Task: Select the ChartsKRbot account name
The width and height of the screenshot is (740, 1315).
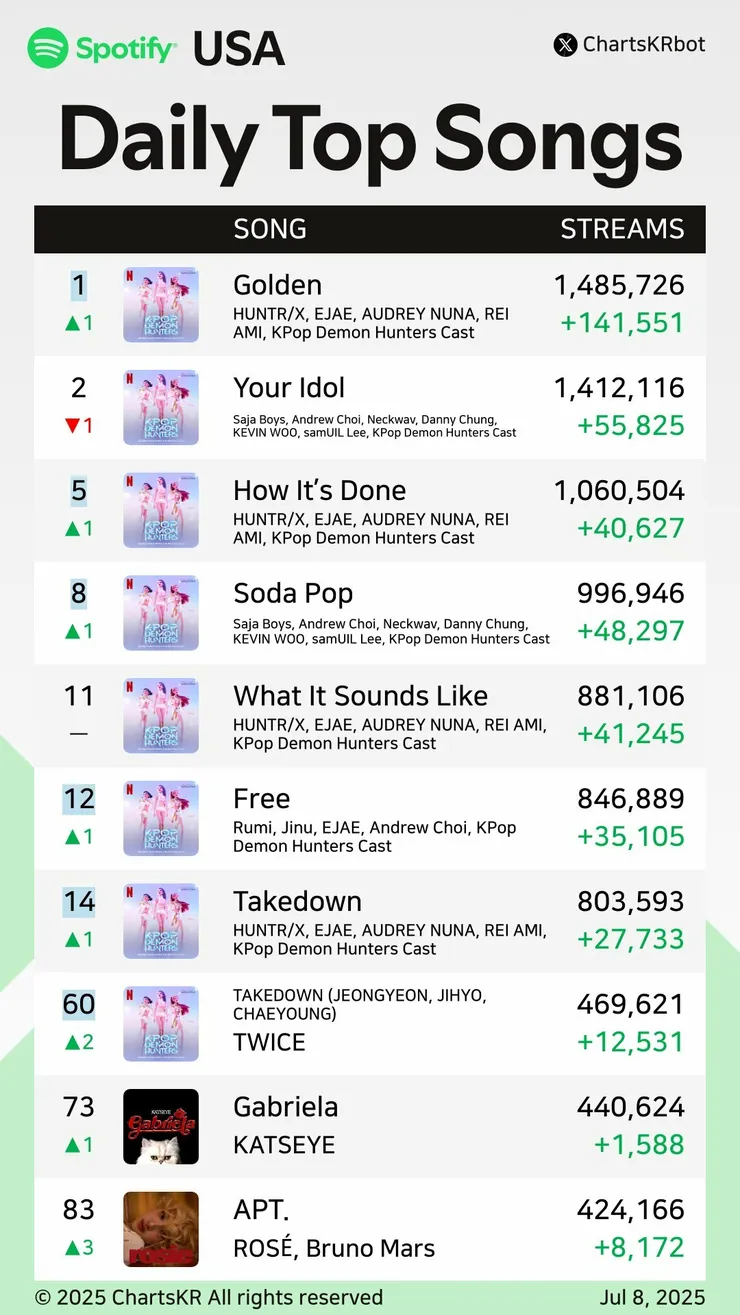Action: pyautogui.click(x=644, y=45)
